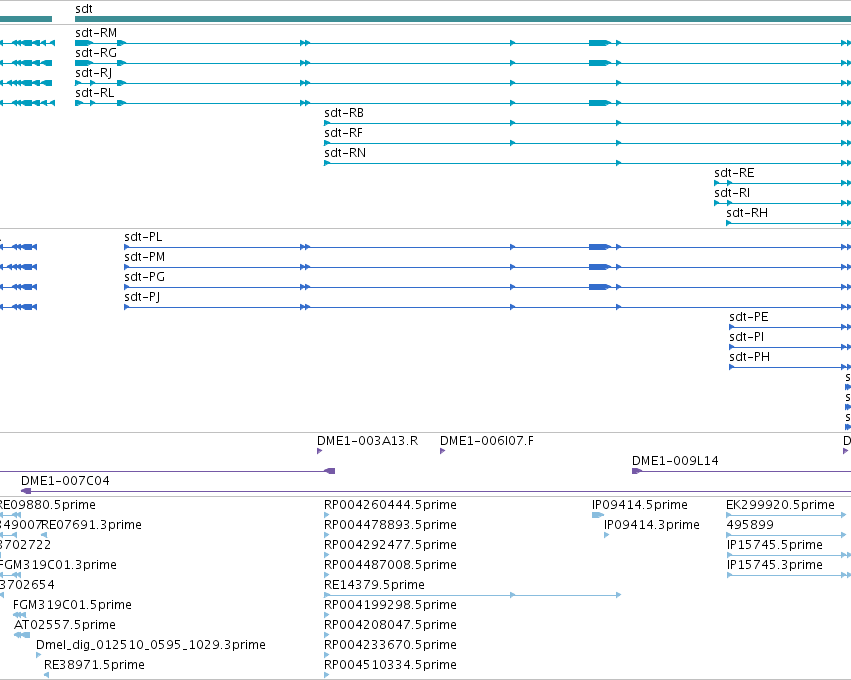The image size is (851, 680).
Task: Select the RP004199298.5prime label
Action: coord(390,605)
